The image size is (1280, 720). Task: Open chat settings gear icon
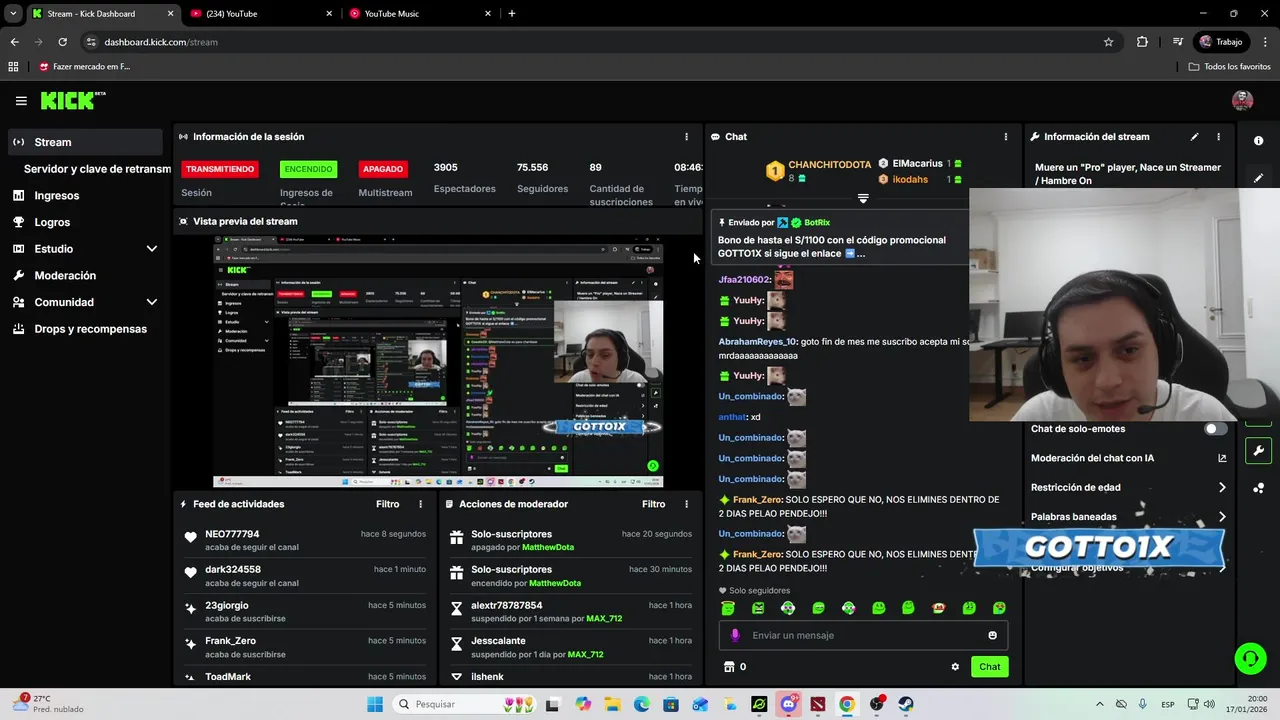pos(955,667)
